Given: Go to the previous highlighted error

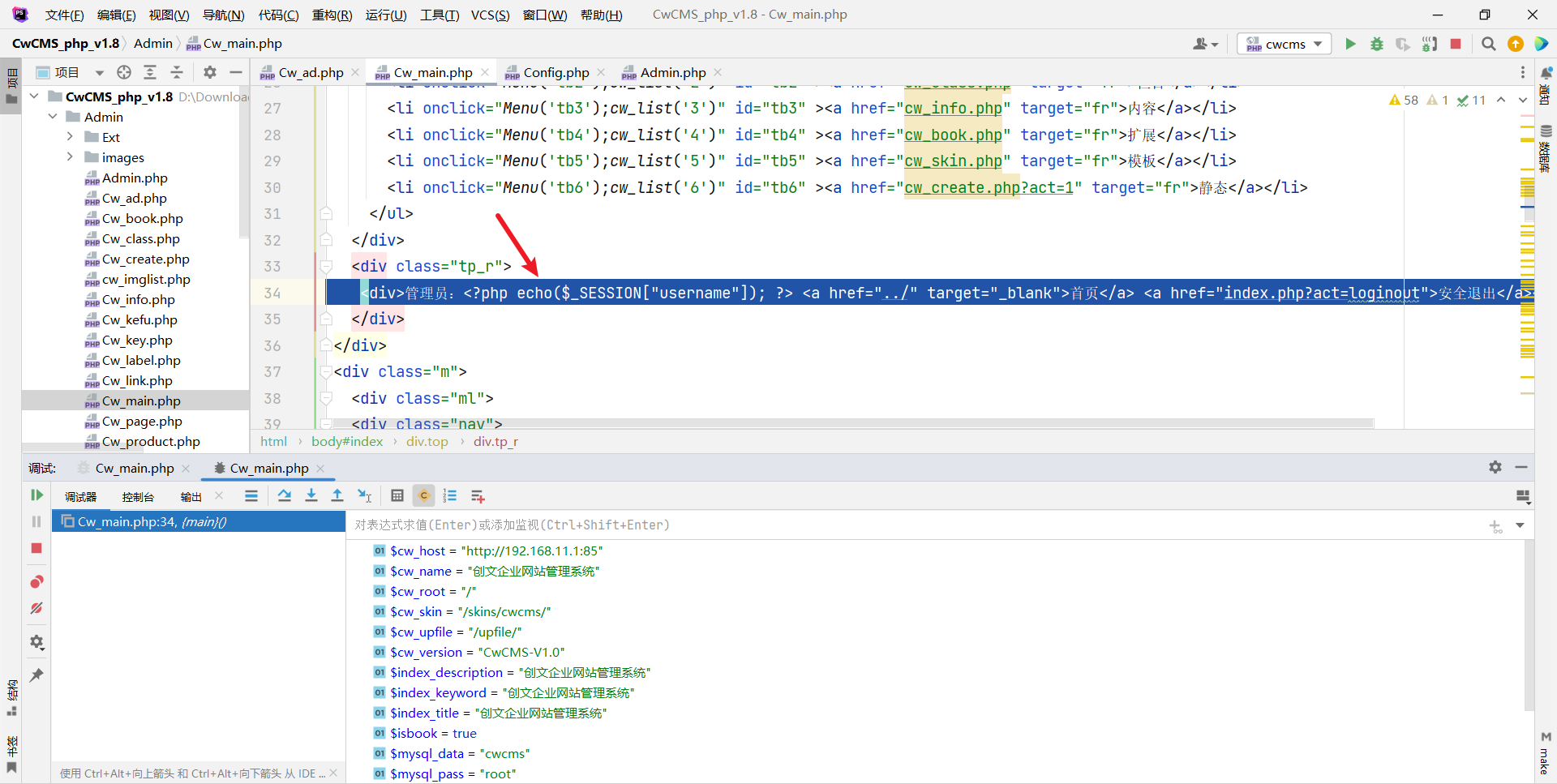Looking at the screenshot, I should [x=1501, y=100].
